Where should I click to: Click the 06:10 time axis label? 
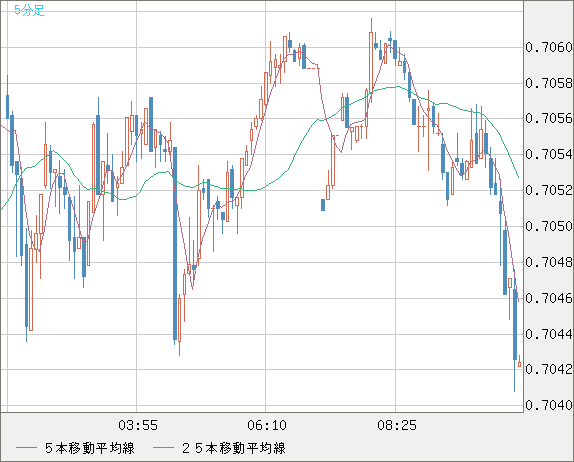click(267, 425)
